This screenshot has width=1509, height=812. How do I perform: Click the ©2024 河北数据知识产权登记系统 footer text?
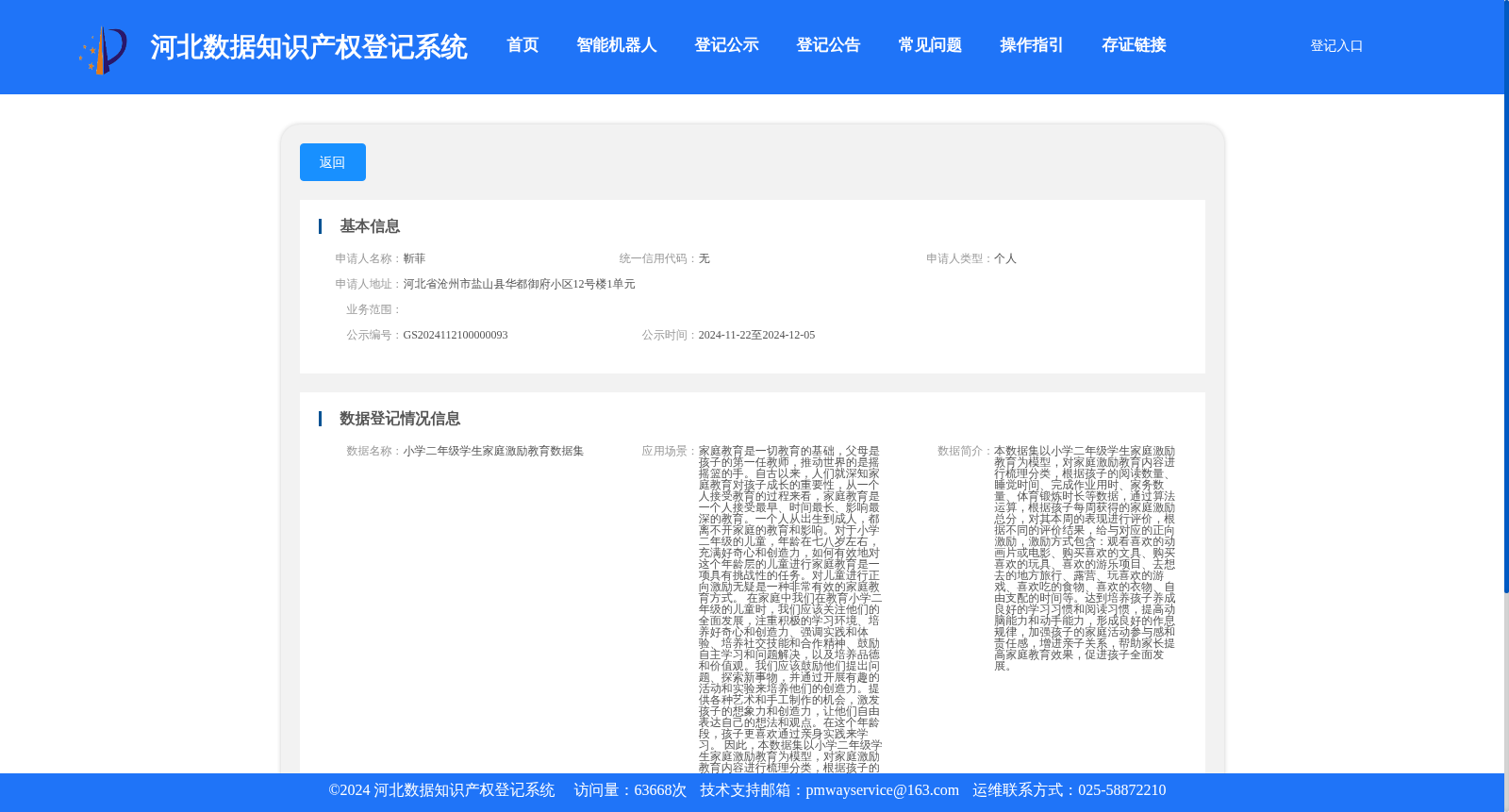point(441,790)
